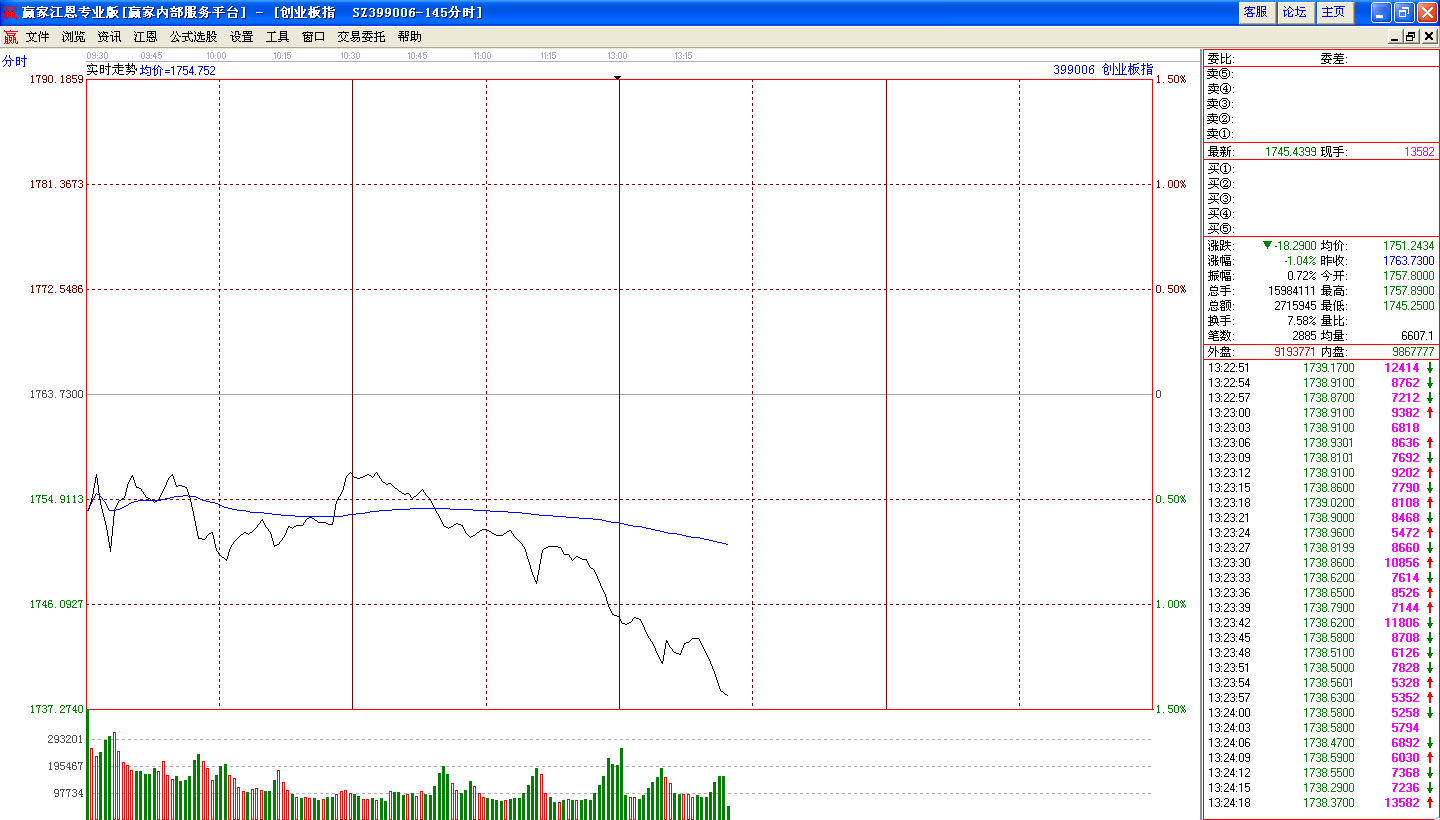Screen dimensions: 1440x820
Task: Click the 293201 volume axis label
Action: [x=65, y=739]
